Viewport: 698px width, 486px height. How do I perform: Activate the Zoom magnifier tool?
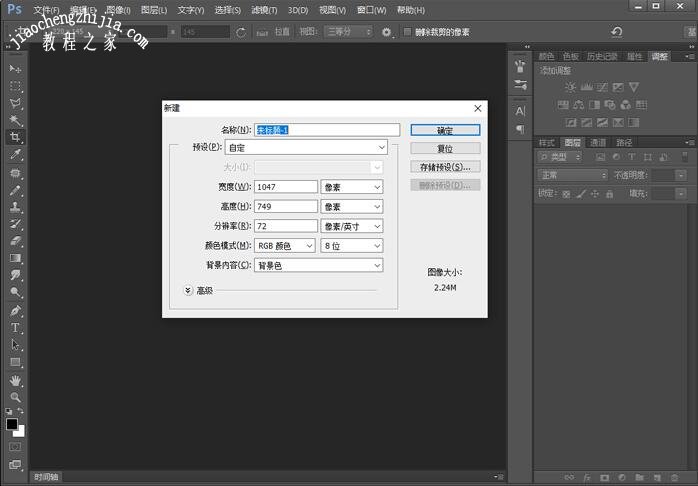pyautogui.click(x=15, y=397)
